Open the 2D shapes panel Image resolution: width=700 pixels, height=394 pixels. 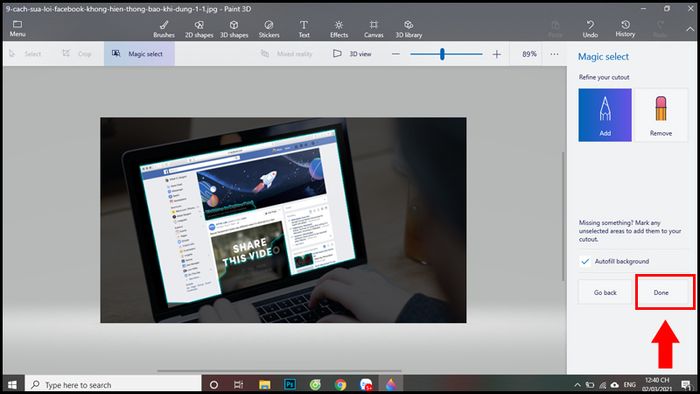(199, 29)
